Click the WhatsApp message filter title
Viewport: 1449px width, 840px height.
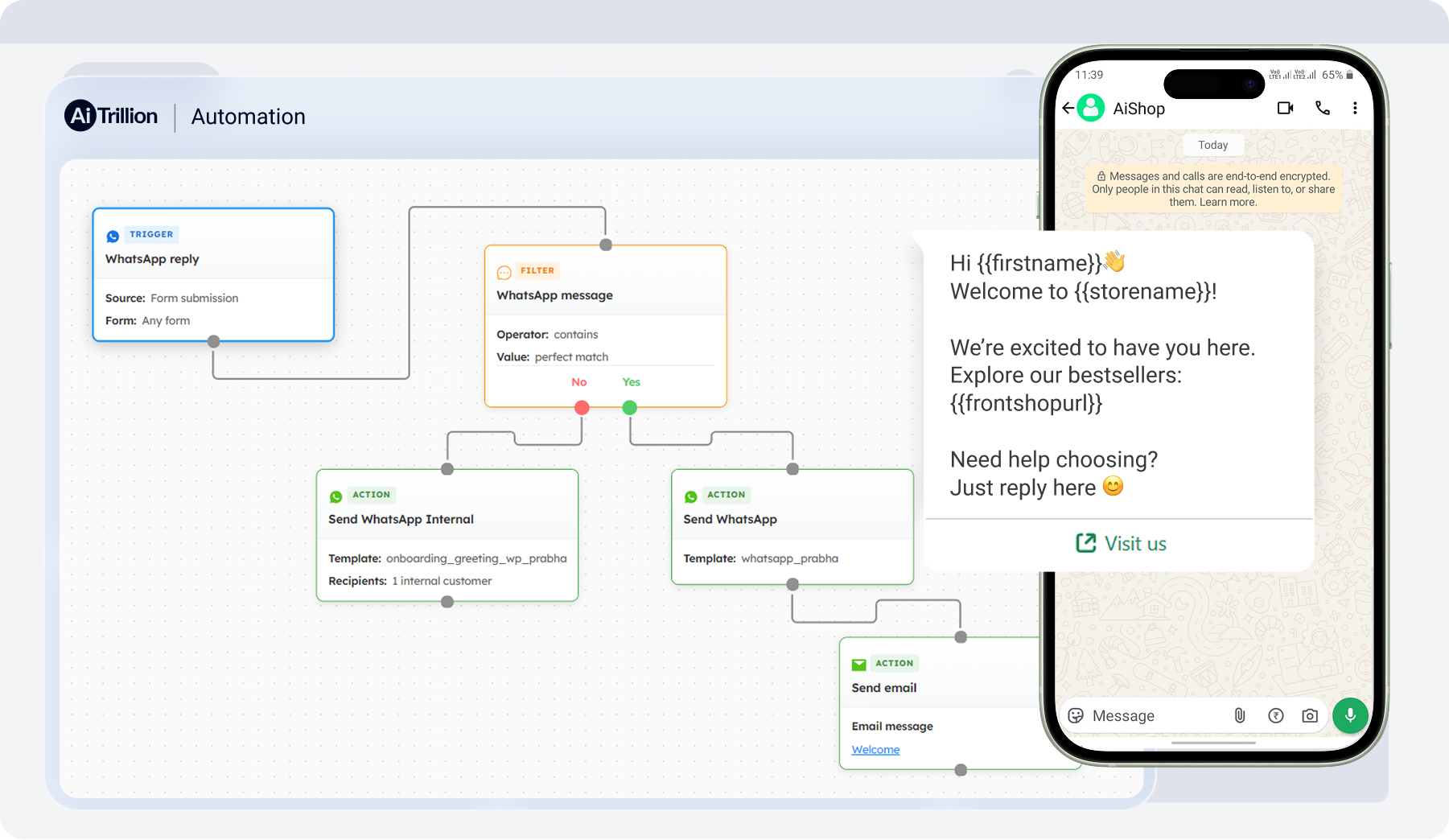(554, 295)
